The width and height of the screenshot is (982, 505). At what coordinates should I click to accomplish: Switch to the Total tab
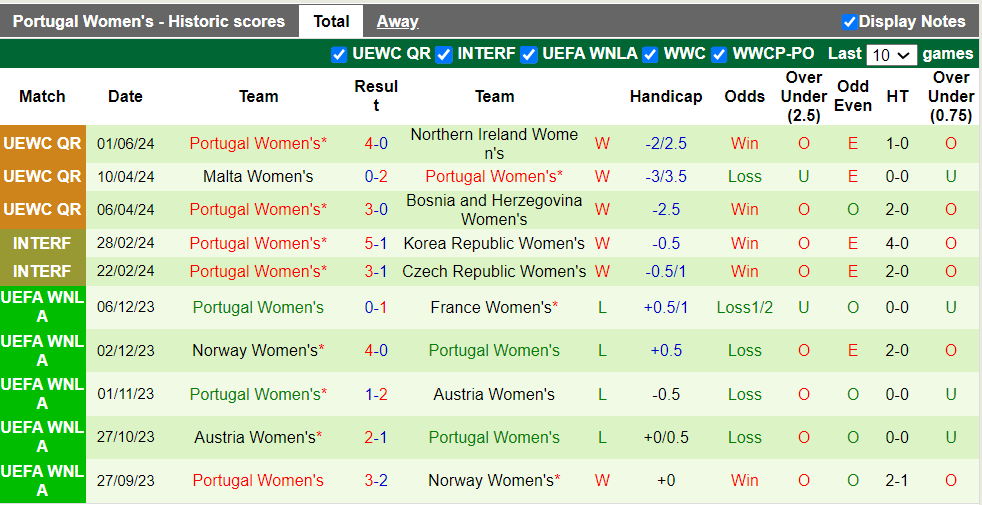coord(331,21)
